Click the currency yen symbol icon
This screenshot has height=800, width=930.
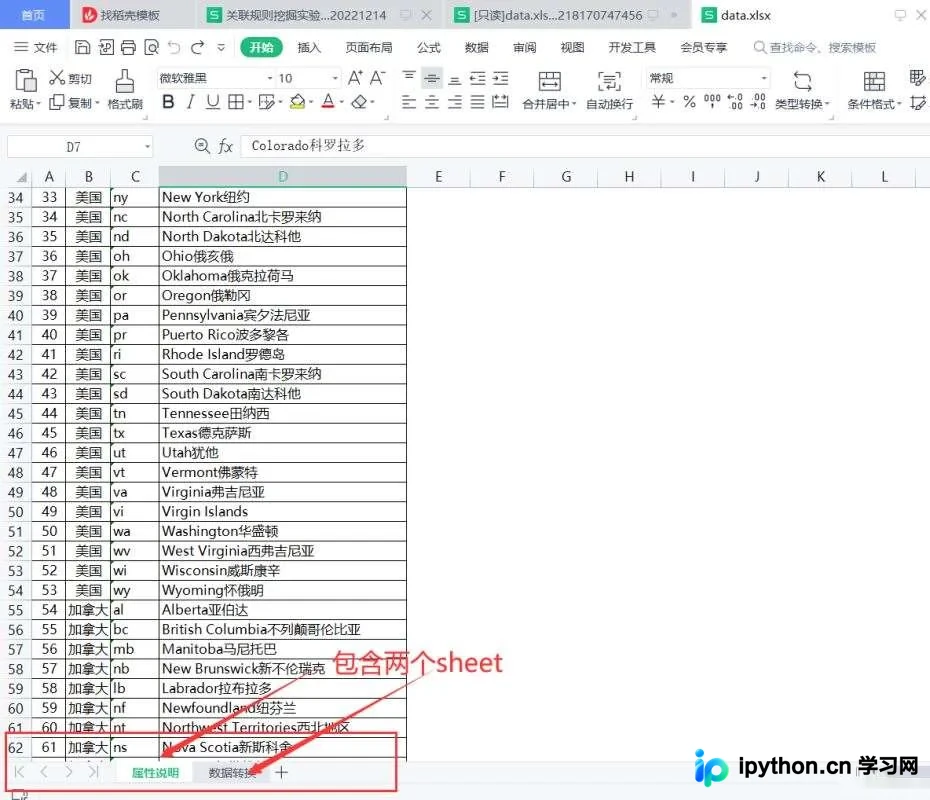(x=658, y=102)
